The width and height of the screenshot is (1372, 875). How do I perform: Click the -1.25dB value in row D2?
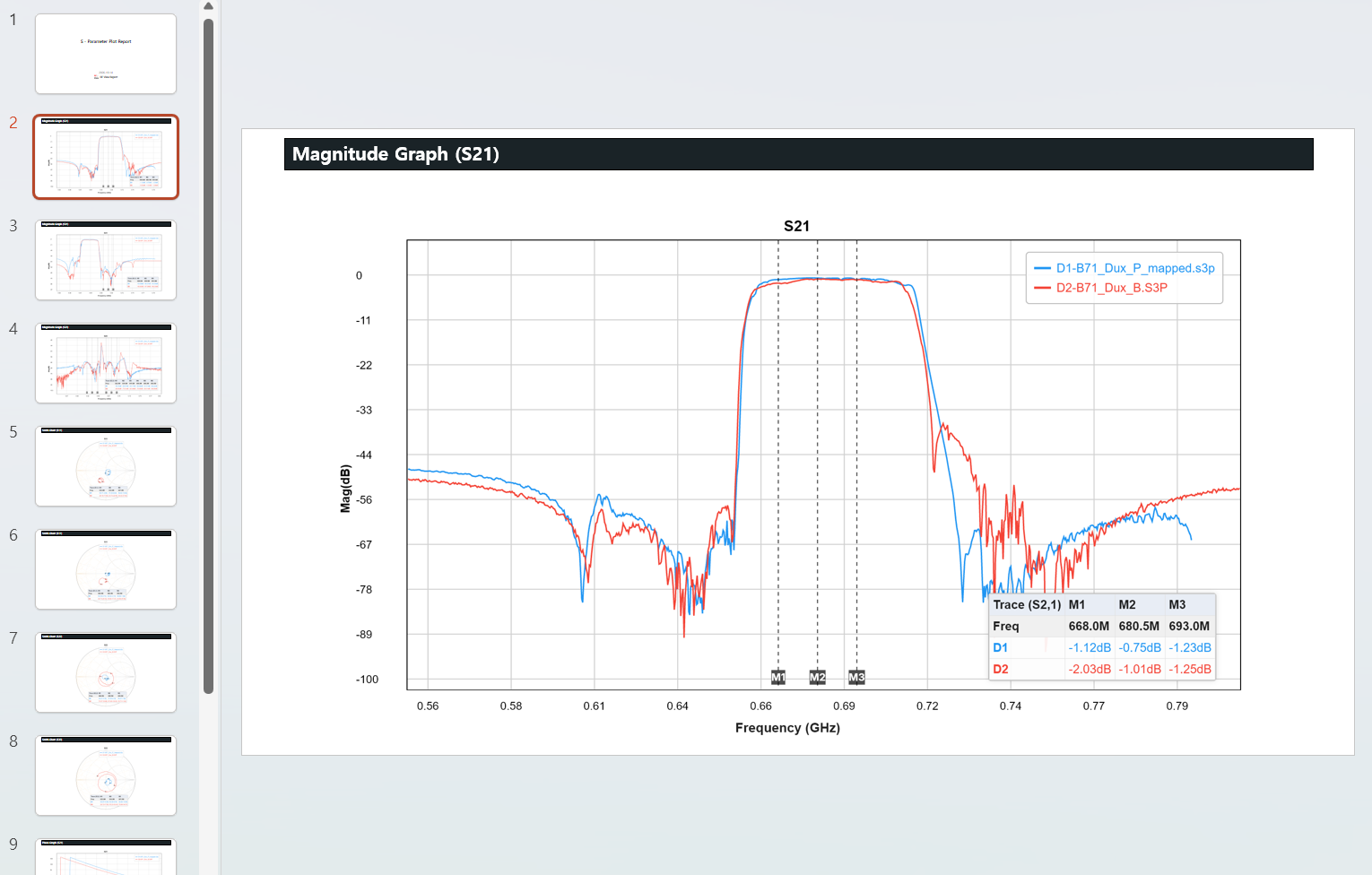[x=1190, y=670]
